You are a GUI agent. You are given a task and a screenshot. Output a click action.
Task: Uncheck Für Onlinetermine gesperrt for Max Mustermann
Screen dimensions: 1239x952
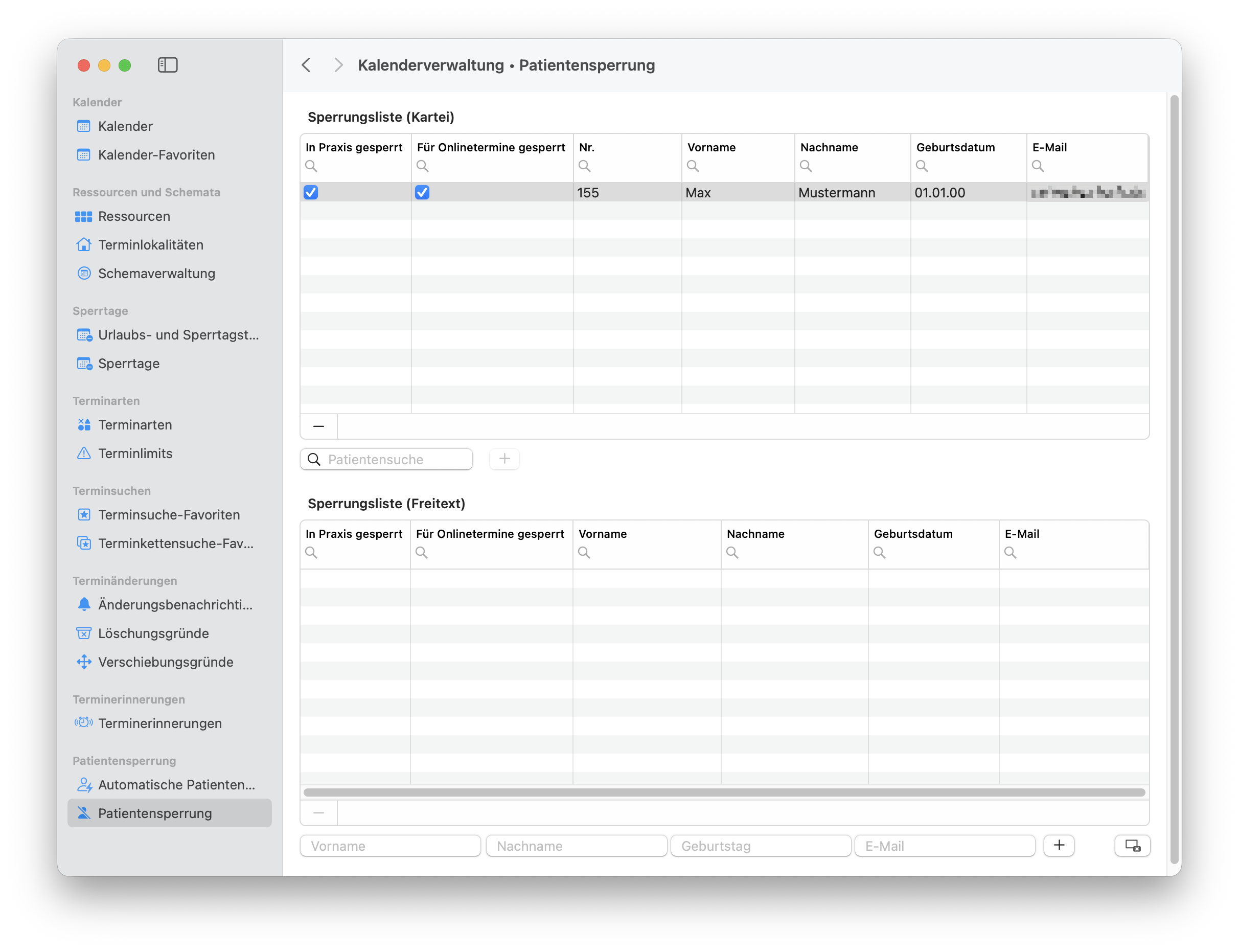(x=422, y=193)
